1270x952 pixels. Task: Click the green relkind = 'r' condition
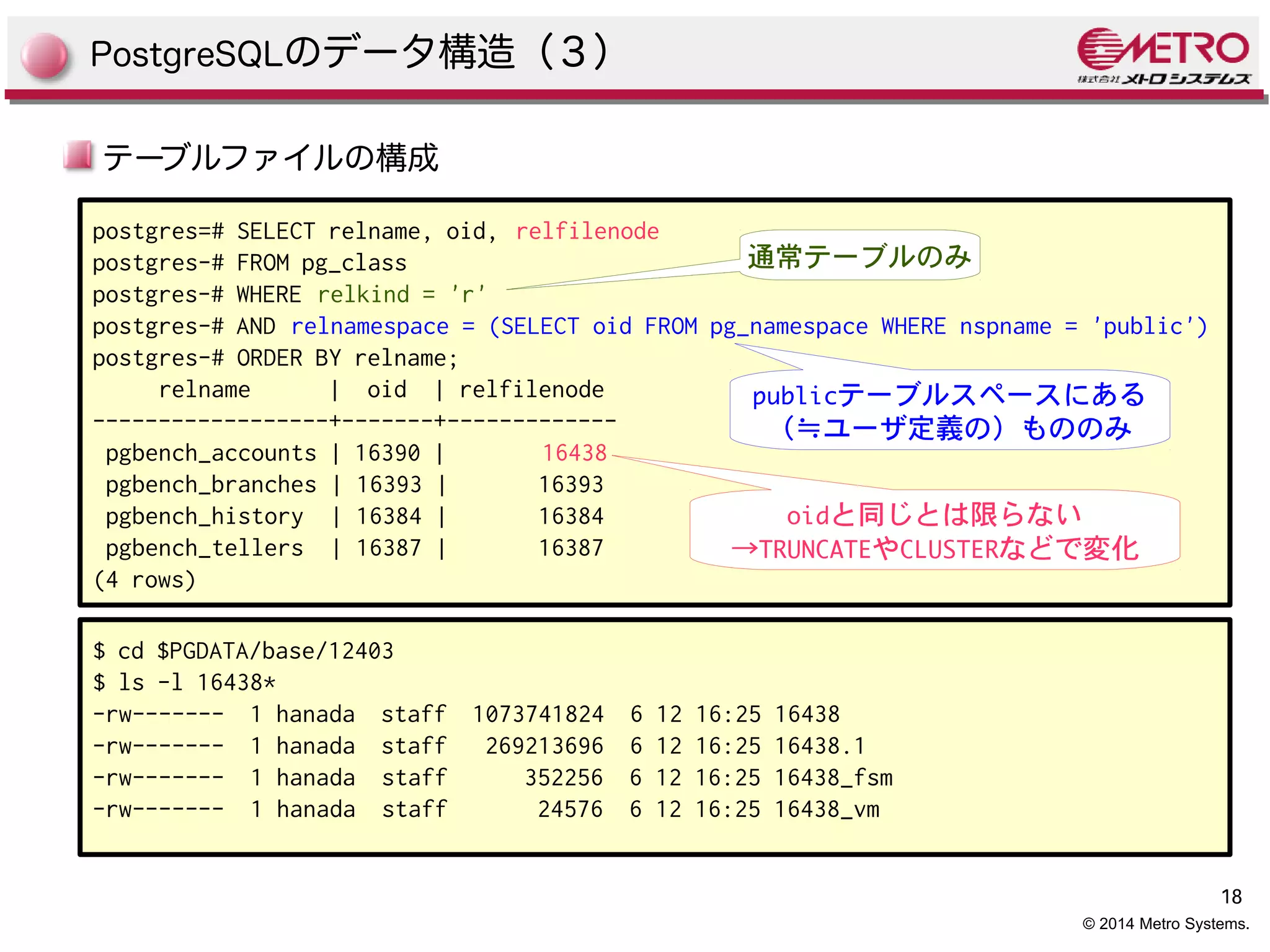401,294
